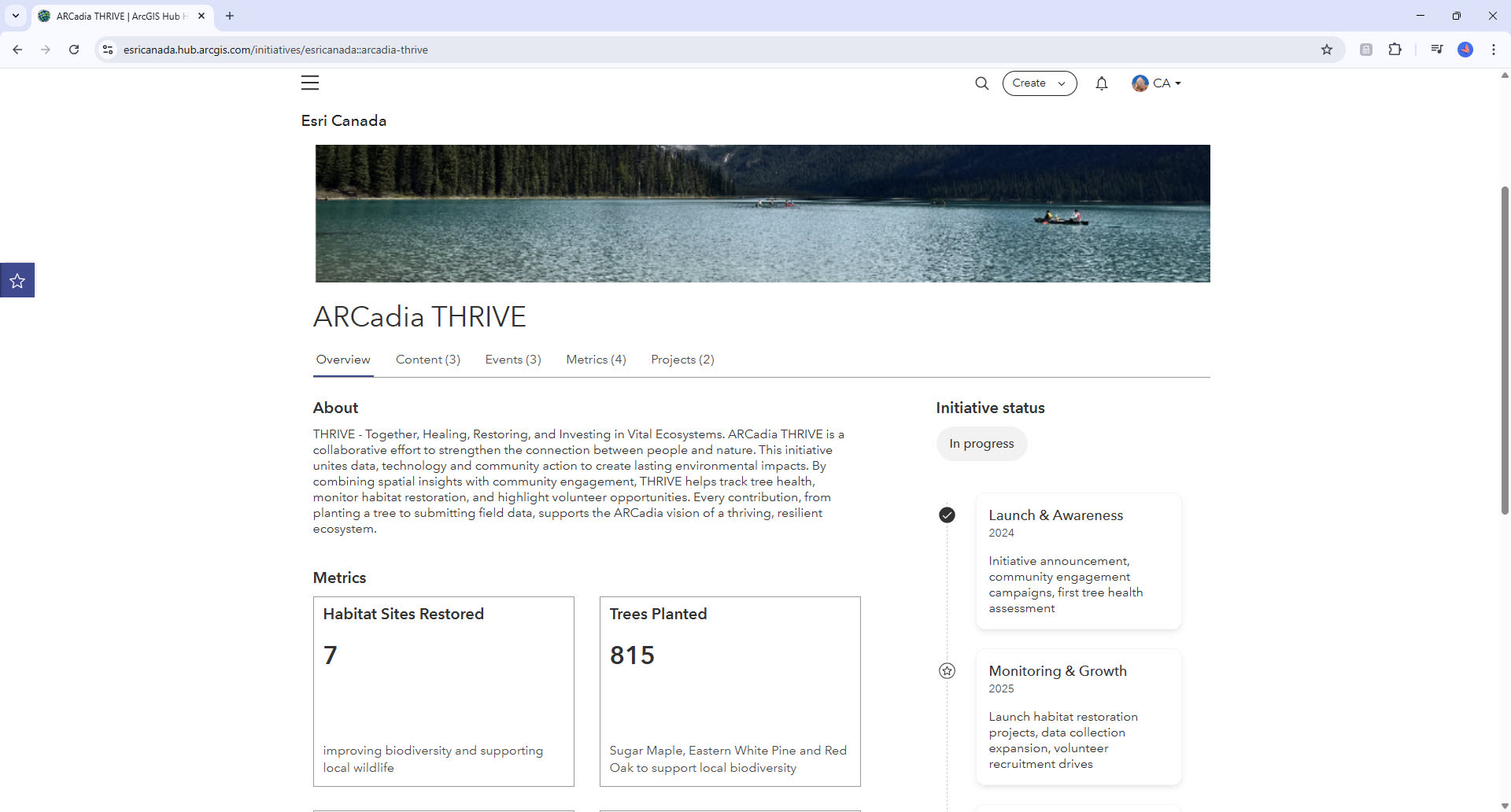Open browser extensions puzzle icon
1511x812 pixels.
click(x=1395, y=49)
